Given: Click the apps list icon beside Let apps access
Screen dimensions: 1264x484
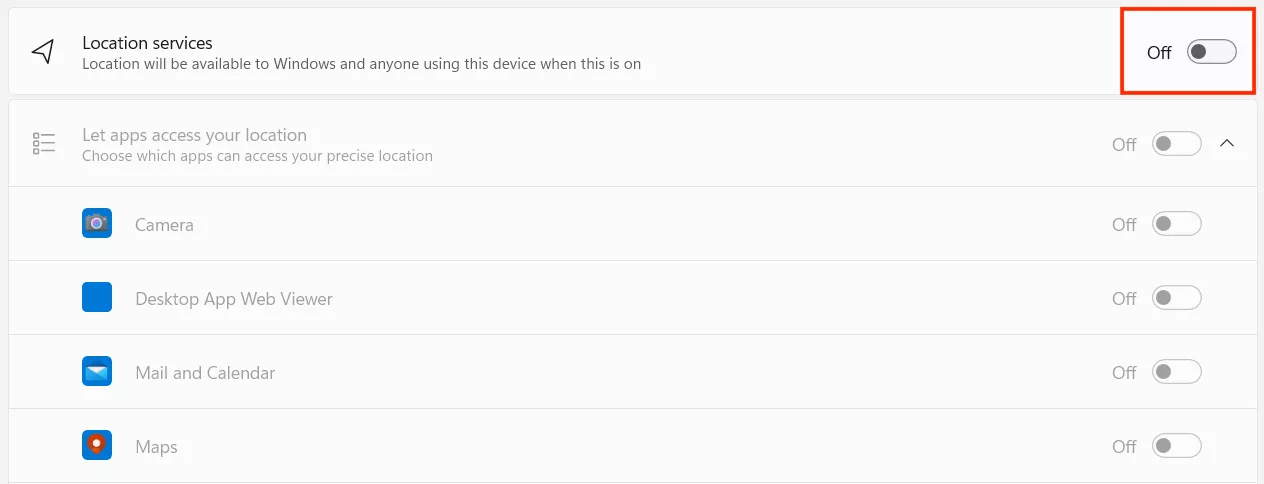Looking at the screenshot, I should (x=43, y=144).
